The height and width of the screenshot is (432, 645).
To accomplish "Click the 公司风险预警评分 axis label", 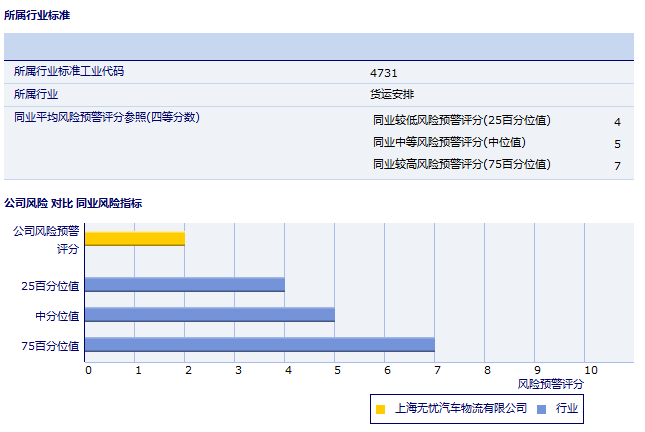I will coord(46,239).
